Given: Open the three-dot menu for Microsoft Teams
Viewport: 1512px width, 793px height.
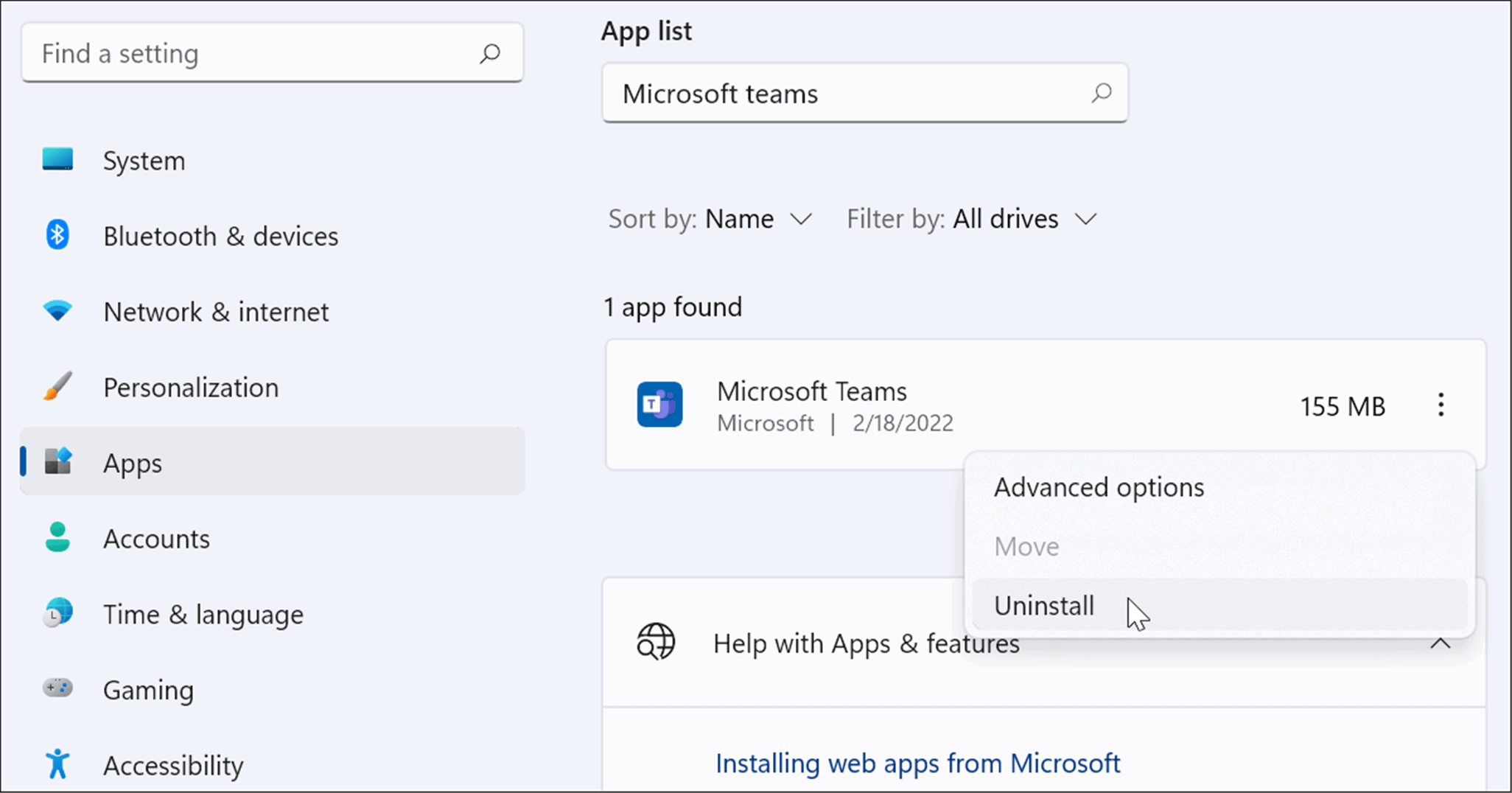Looking at the screenshot, I should [x=1440, y=405].
